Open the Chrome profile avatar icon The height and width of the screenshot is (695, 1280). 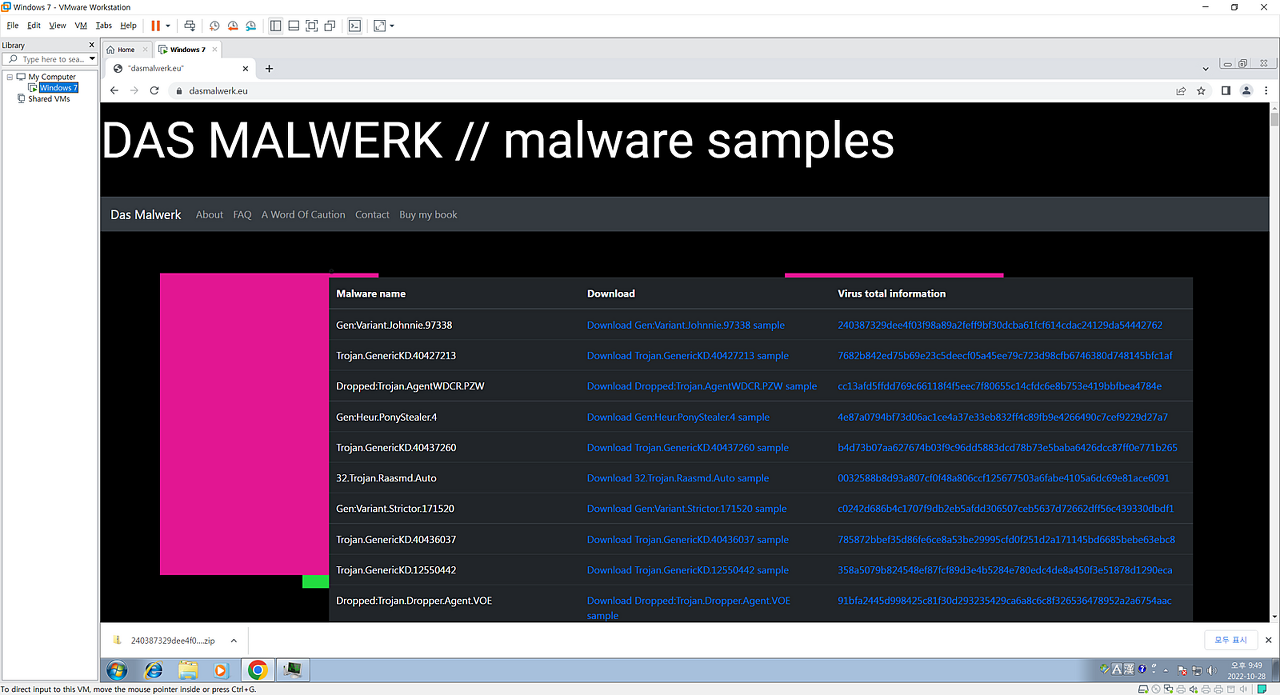point(1246,90)
